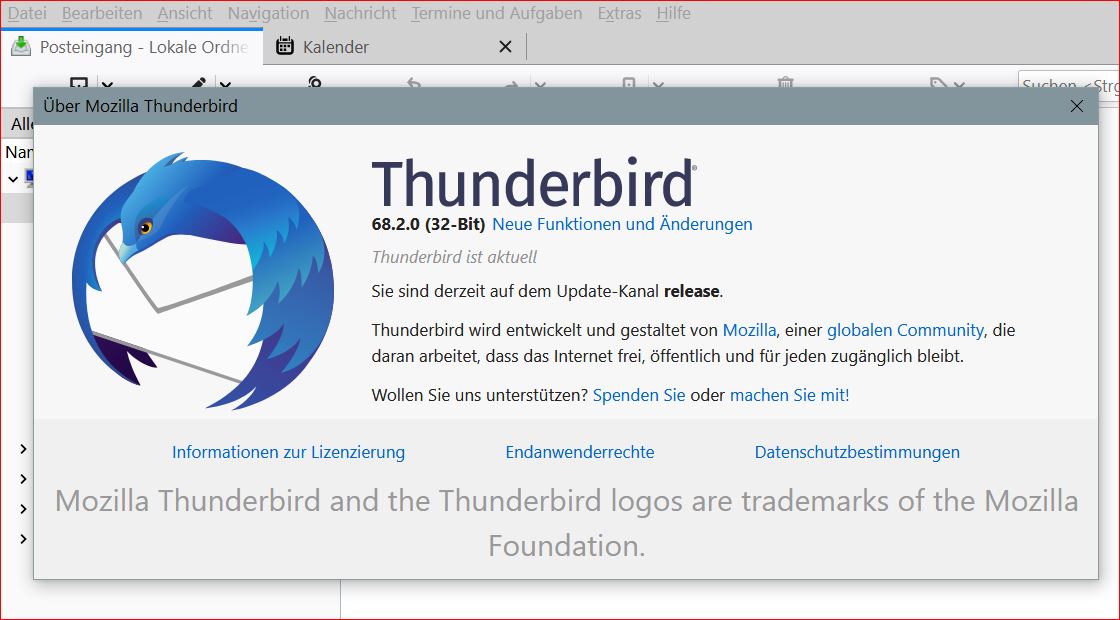1120x620 pixels.
Task: Open the Endanwenderrechte link
Action: 580,452
